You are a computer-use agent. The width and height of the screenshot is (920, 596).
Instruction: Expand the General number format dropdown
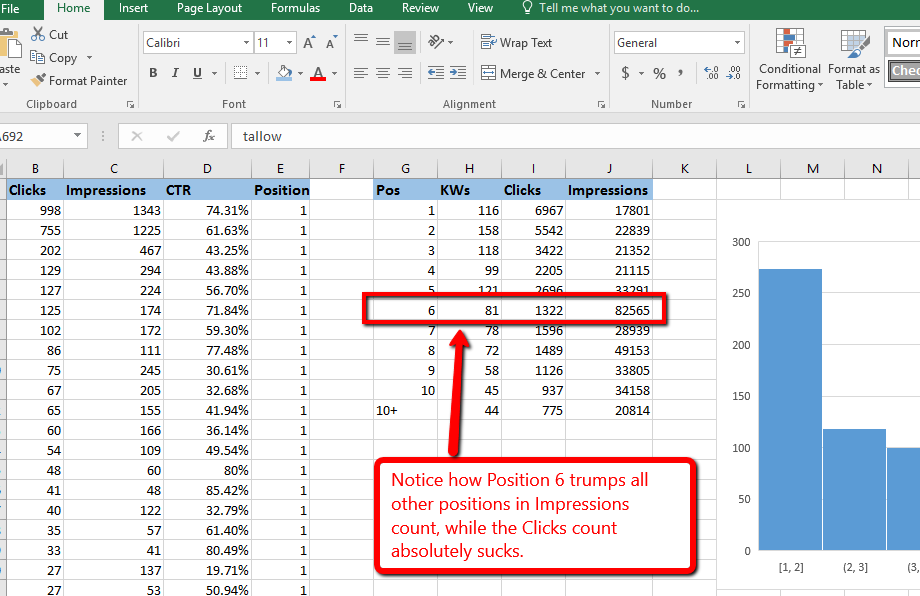pos(737,42)
